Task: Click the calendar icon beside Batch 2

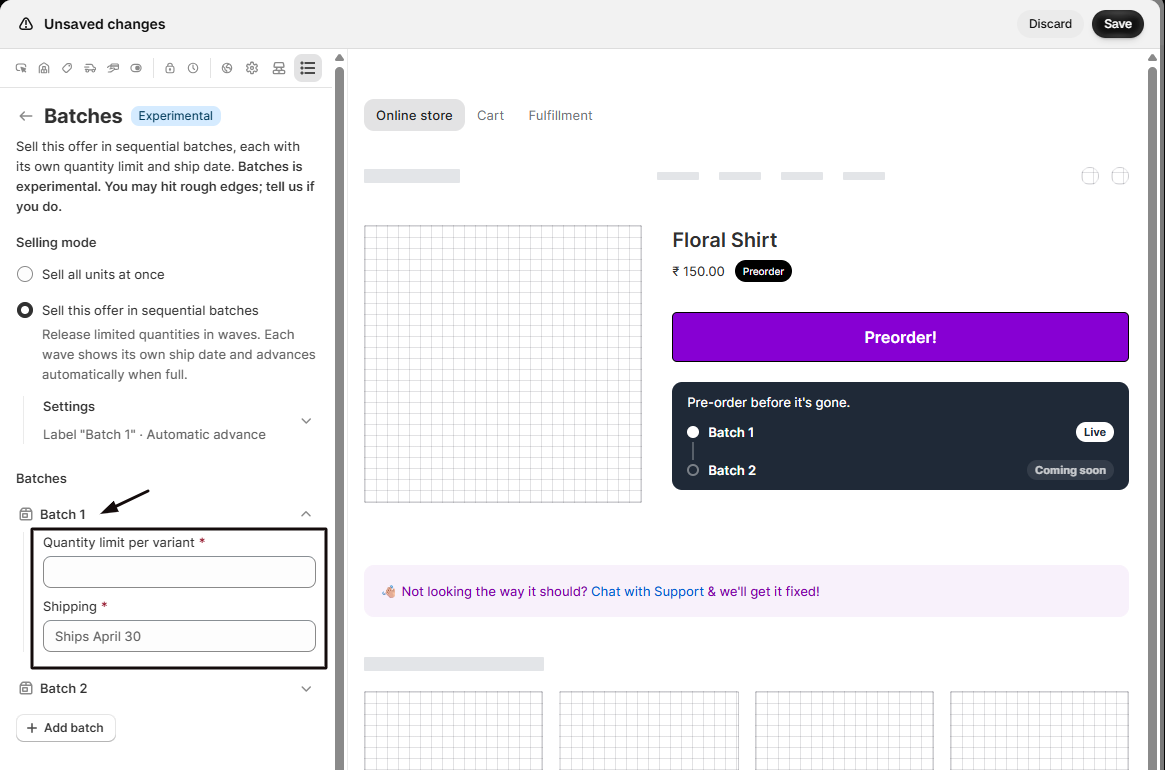Action: 26,688
